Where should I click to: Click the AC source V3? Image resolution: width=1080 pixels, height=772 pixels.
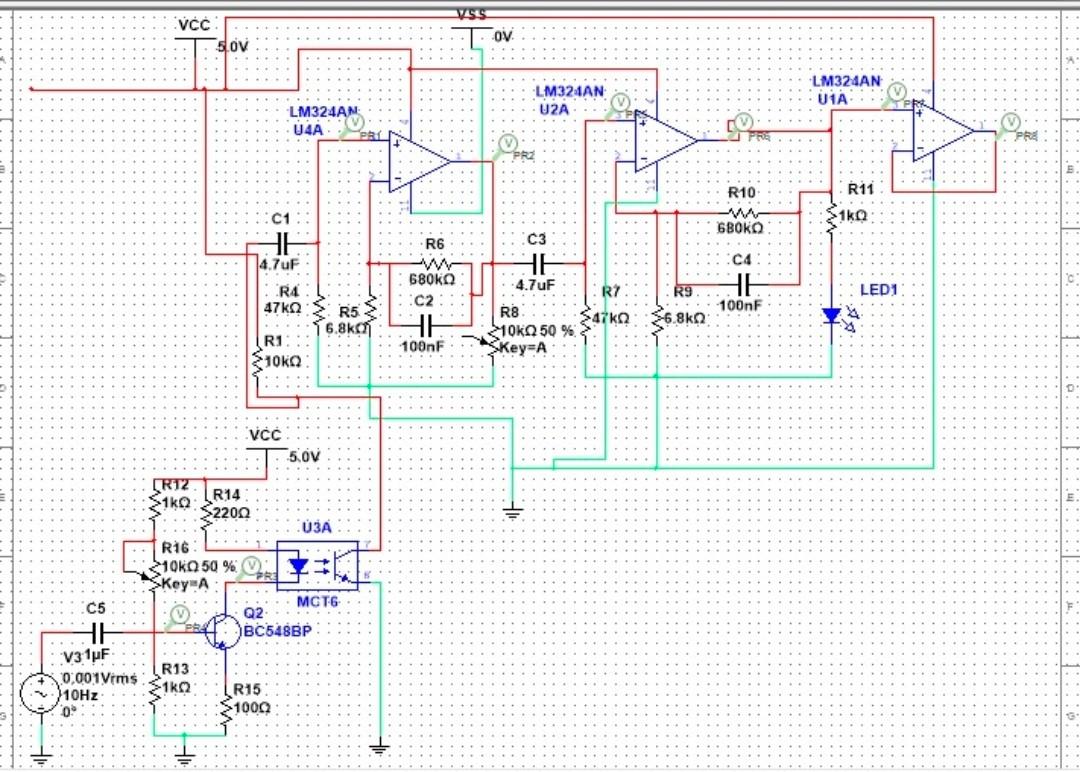click(x=40, y=692)
